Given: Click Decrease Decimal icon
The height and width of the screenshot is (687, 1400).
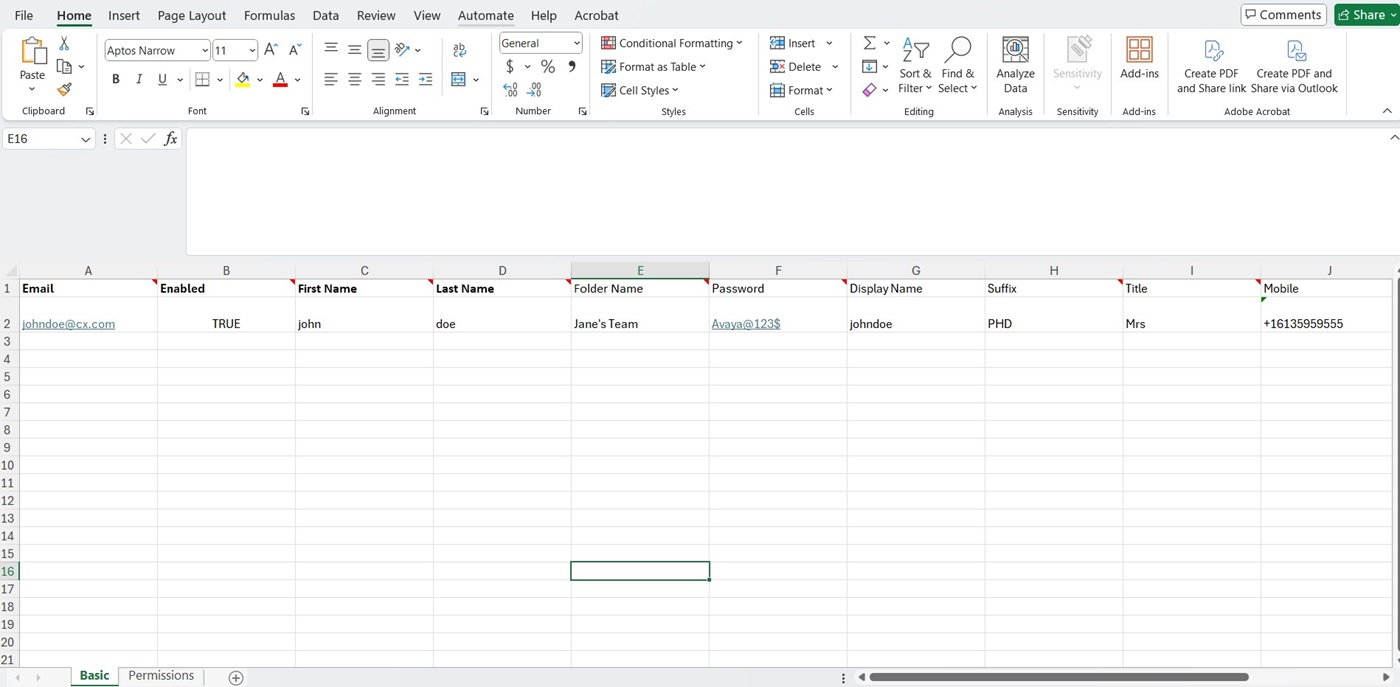Looking at the screenshot, I should click(534, 90).
